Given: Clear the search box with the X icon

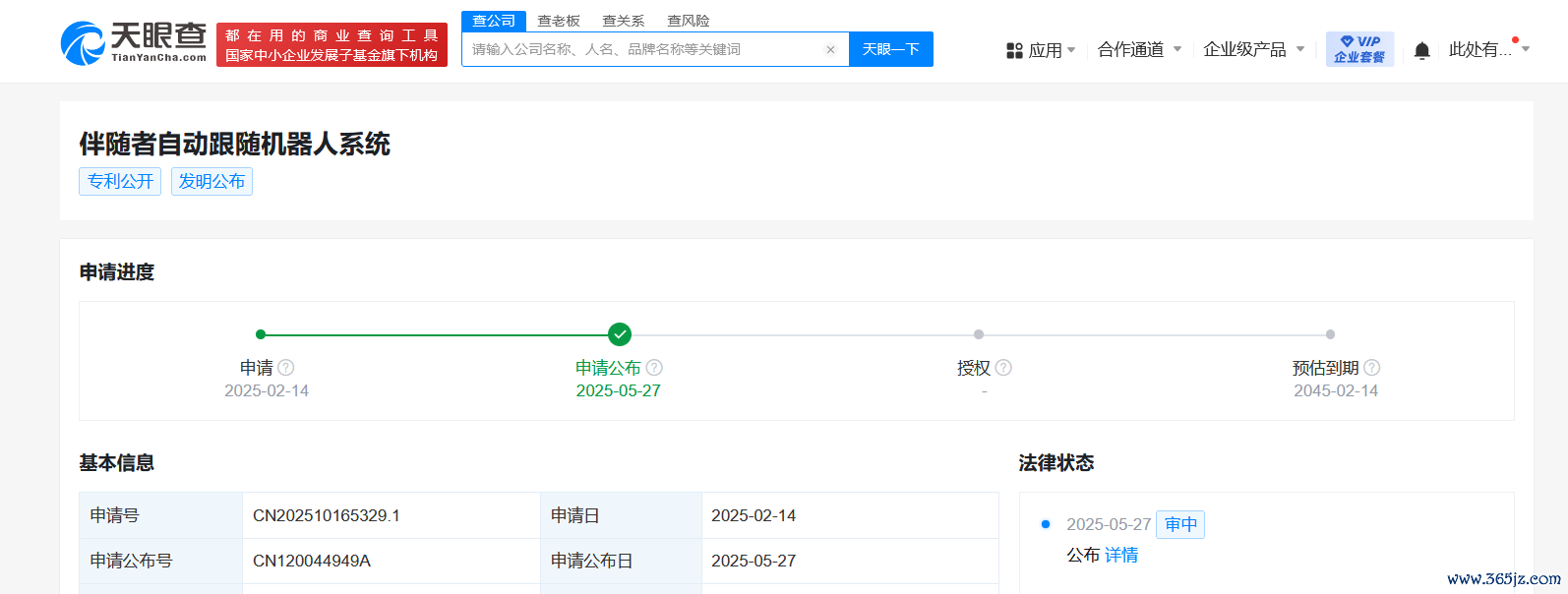Looking at the screenshot, I should pyautogui.click(x=830, y=49).
